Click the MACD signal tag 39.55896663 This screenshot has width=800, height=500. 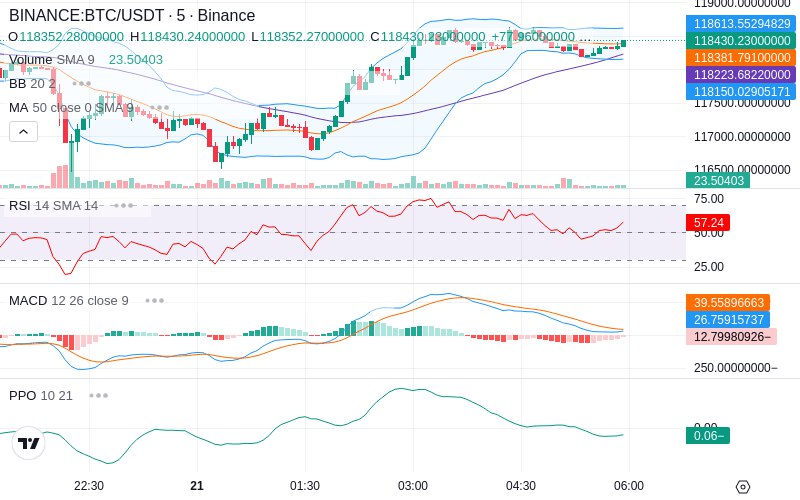coord(728,303)
